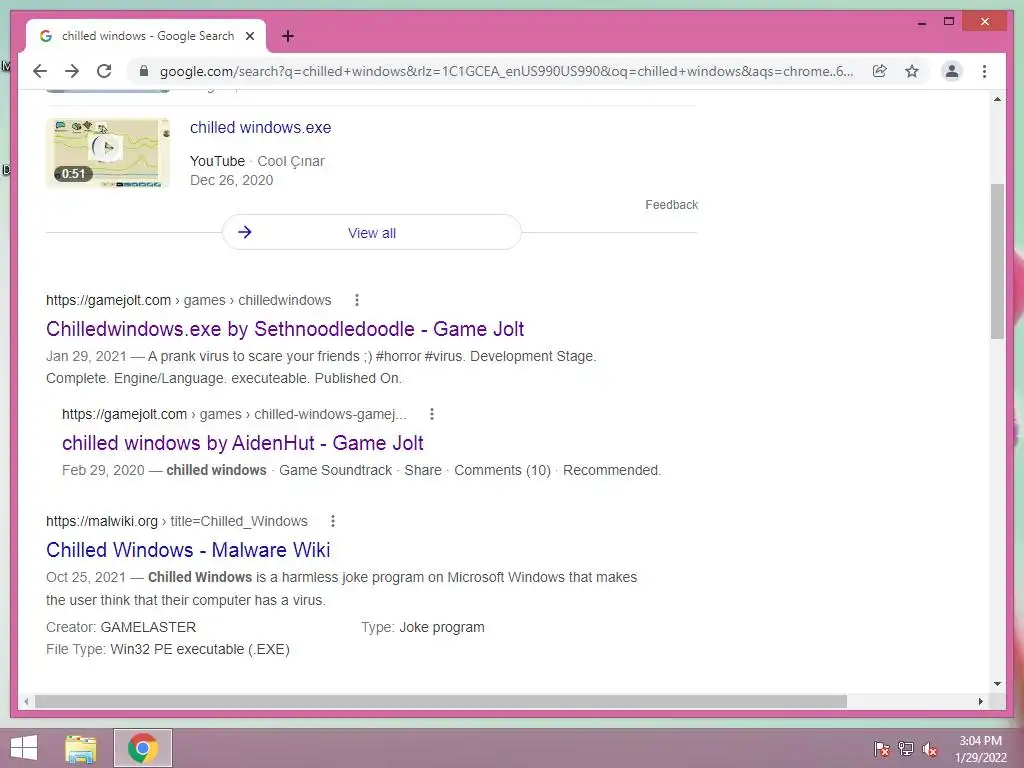Click the Creator: GAMELASTER text
Viewport: 1024px width, 768px height.
pyautogui.click(x=121, y=627)
